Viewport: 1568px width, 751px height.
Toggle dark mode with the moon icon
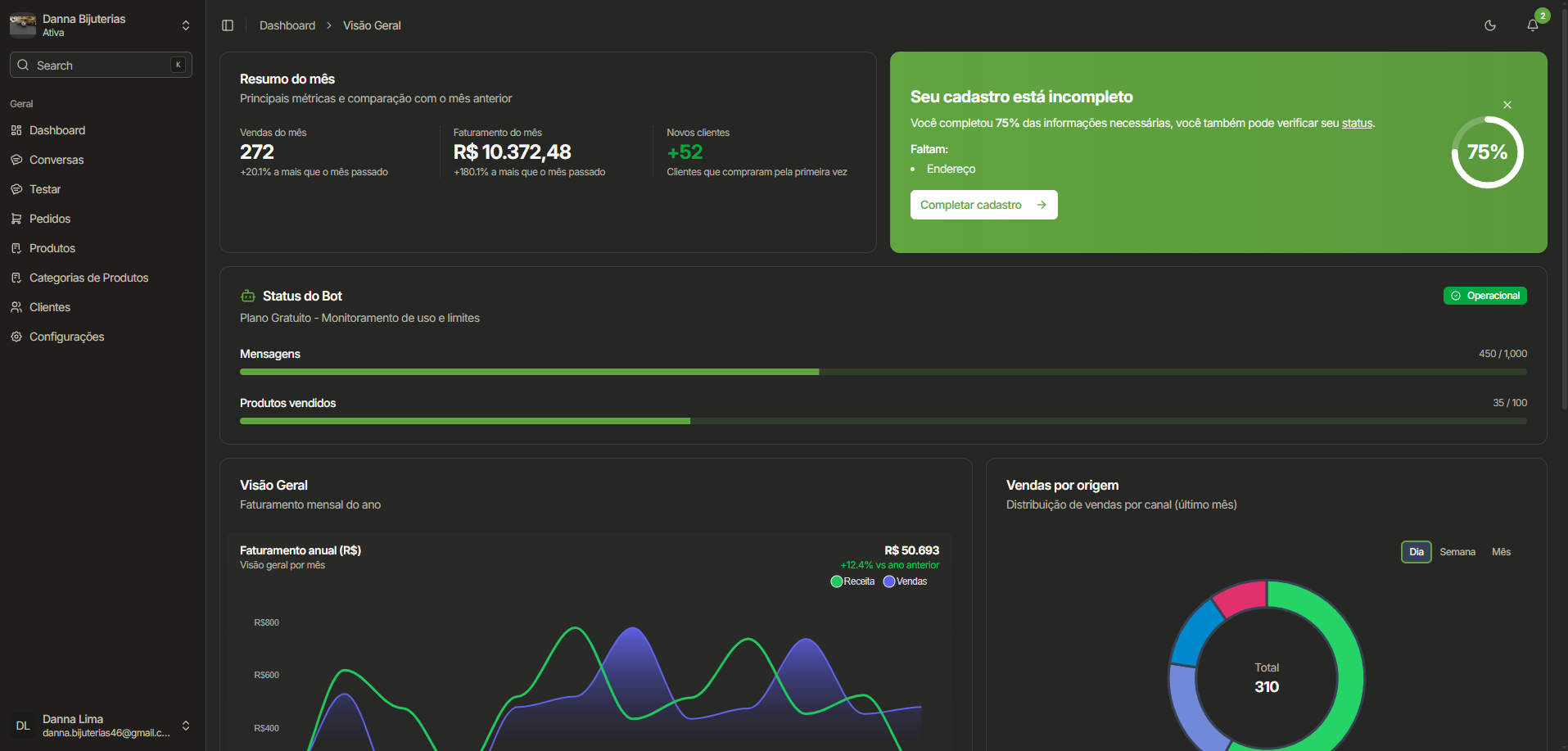click(x=1490, y=25)
